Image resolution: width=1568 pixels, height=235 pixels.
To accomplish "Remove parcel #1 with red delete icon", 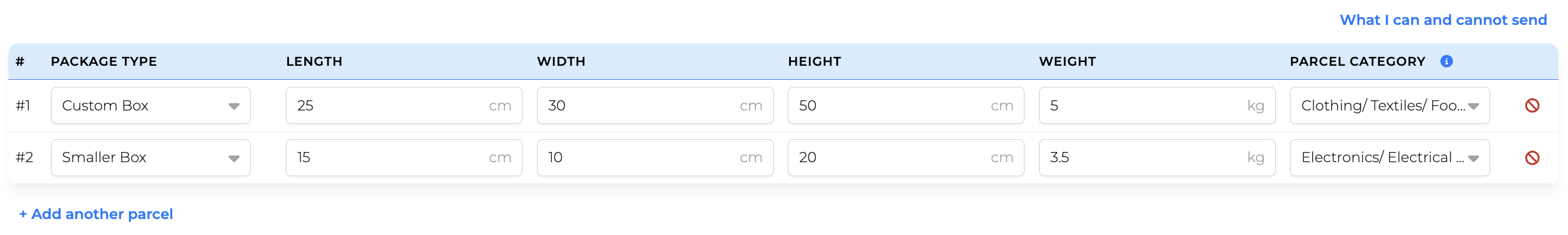I will point(1532,105).
